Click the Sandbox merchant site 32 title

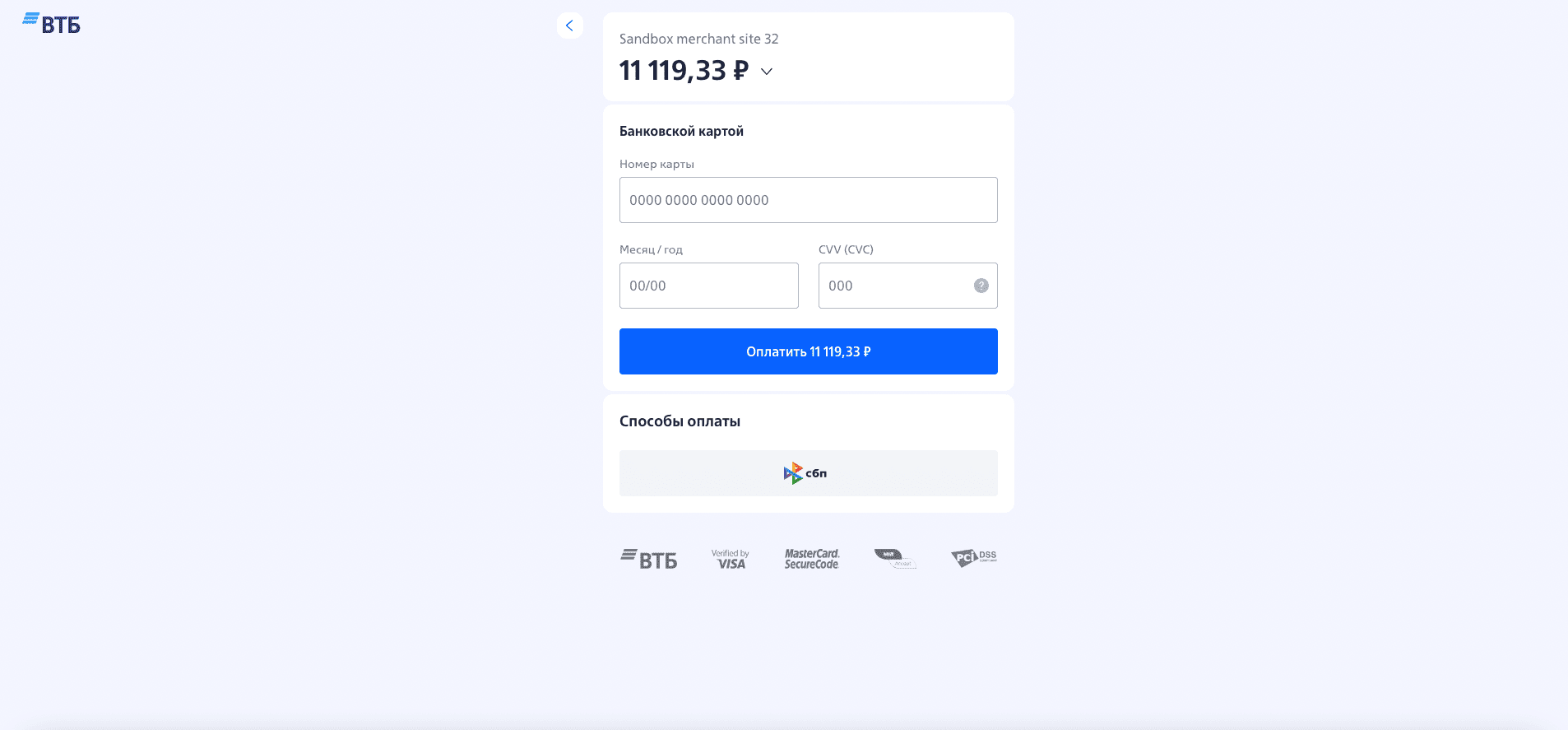click(698, 39)
